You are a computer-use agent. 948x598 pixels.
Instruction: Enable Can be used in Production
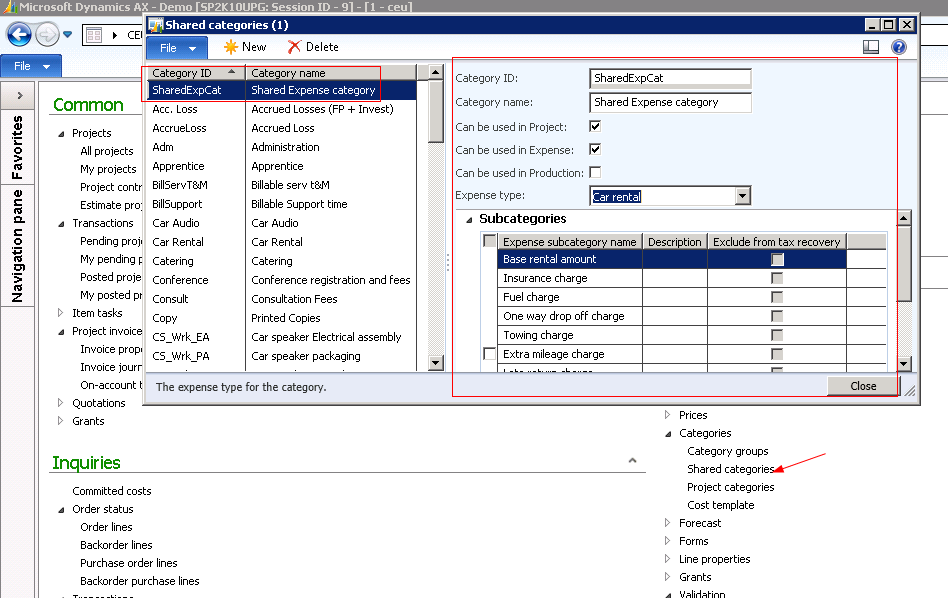[x=595, y=173]
